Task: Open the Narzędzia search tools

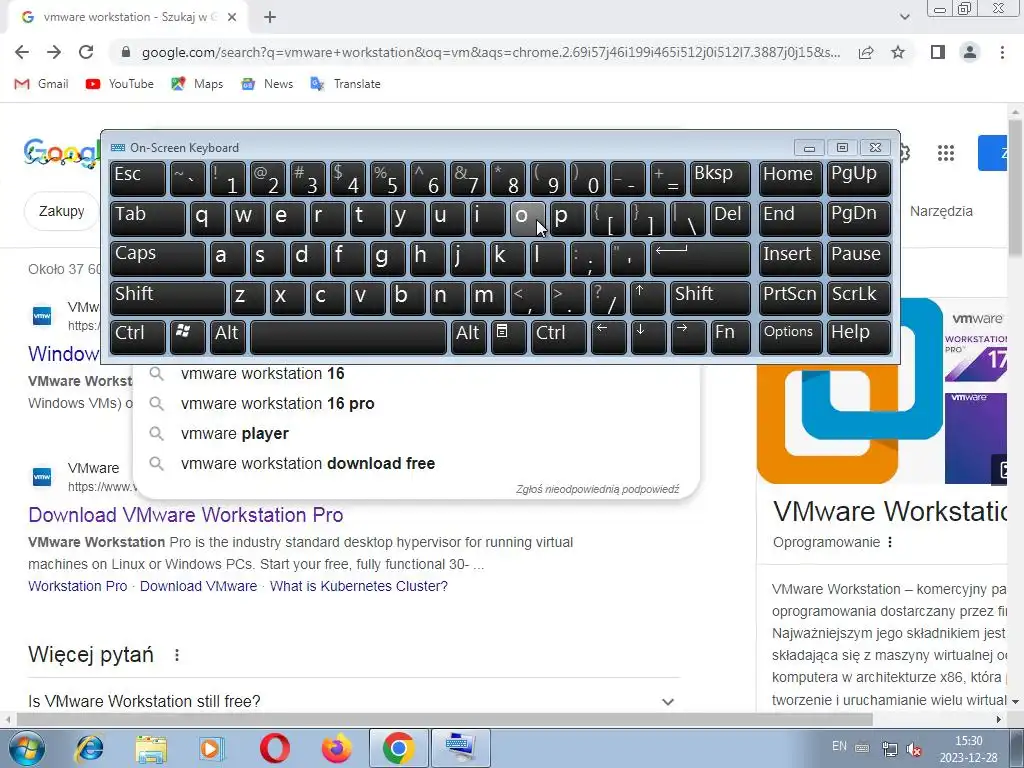Action: (x=941, y=211)
